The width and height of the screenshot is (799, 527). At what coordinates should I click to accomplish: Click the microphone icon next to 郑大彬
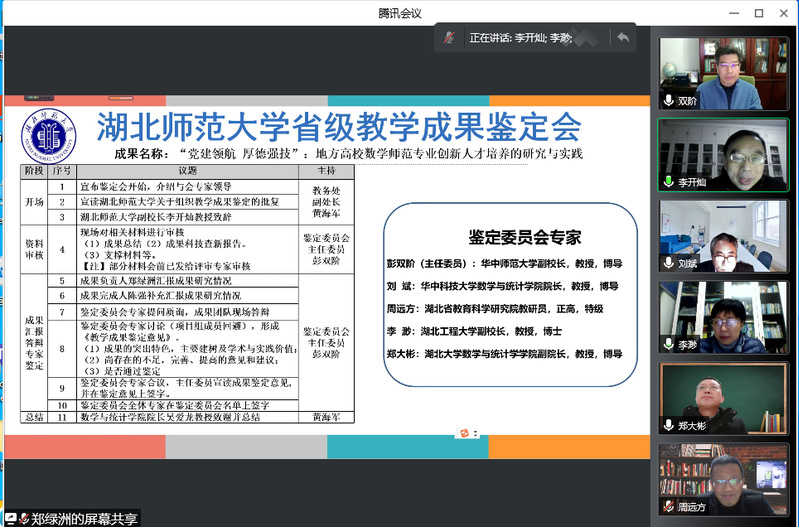(669, 425)
